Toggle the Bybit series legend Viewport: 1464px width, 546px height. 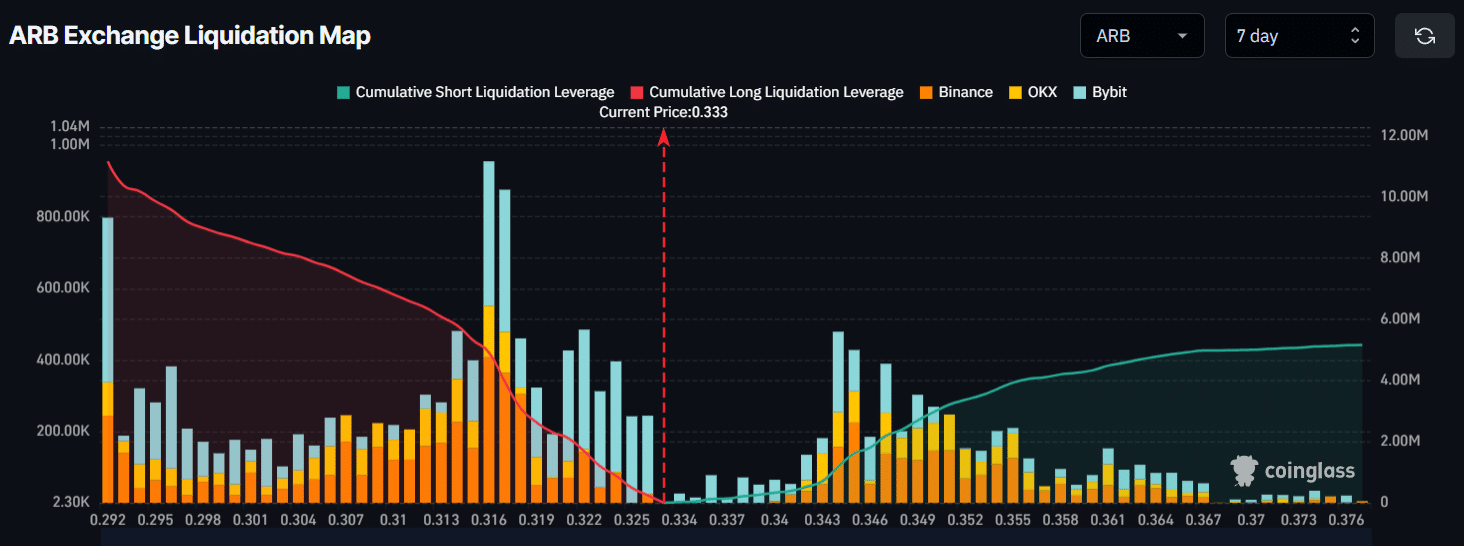[x=1099, y=92]
